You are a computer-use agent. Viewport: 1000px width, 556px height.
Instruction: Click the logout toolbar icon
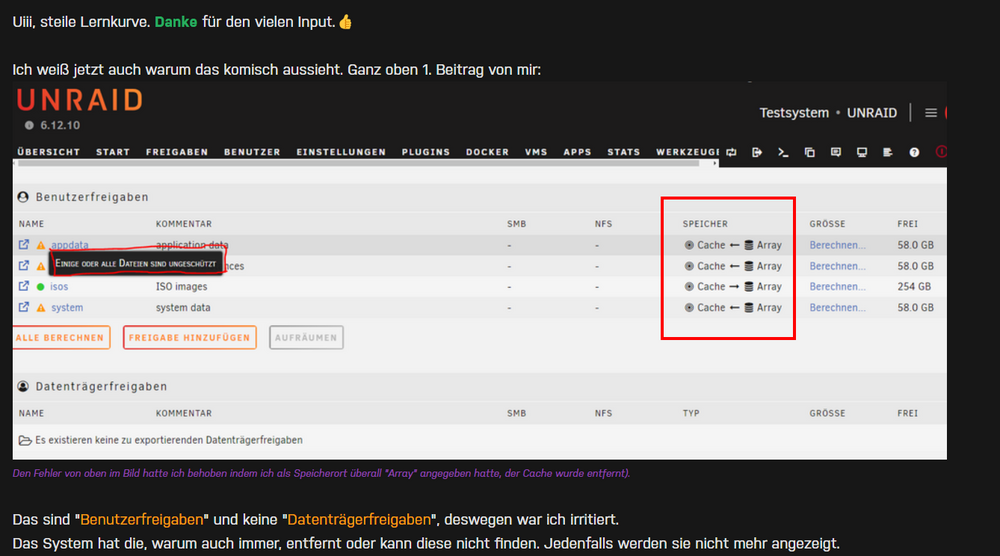pyautogui.click(x=757, y=152)
